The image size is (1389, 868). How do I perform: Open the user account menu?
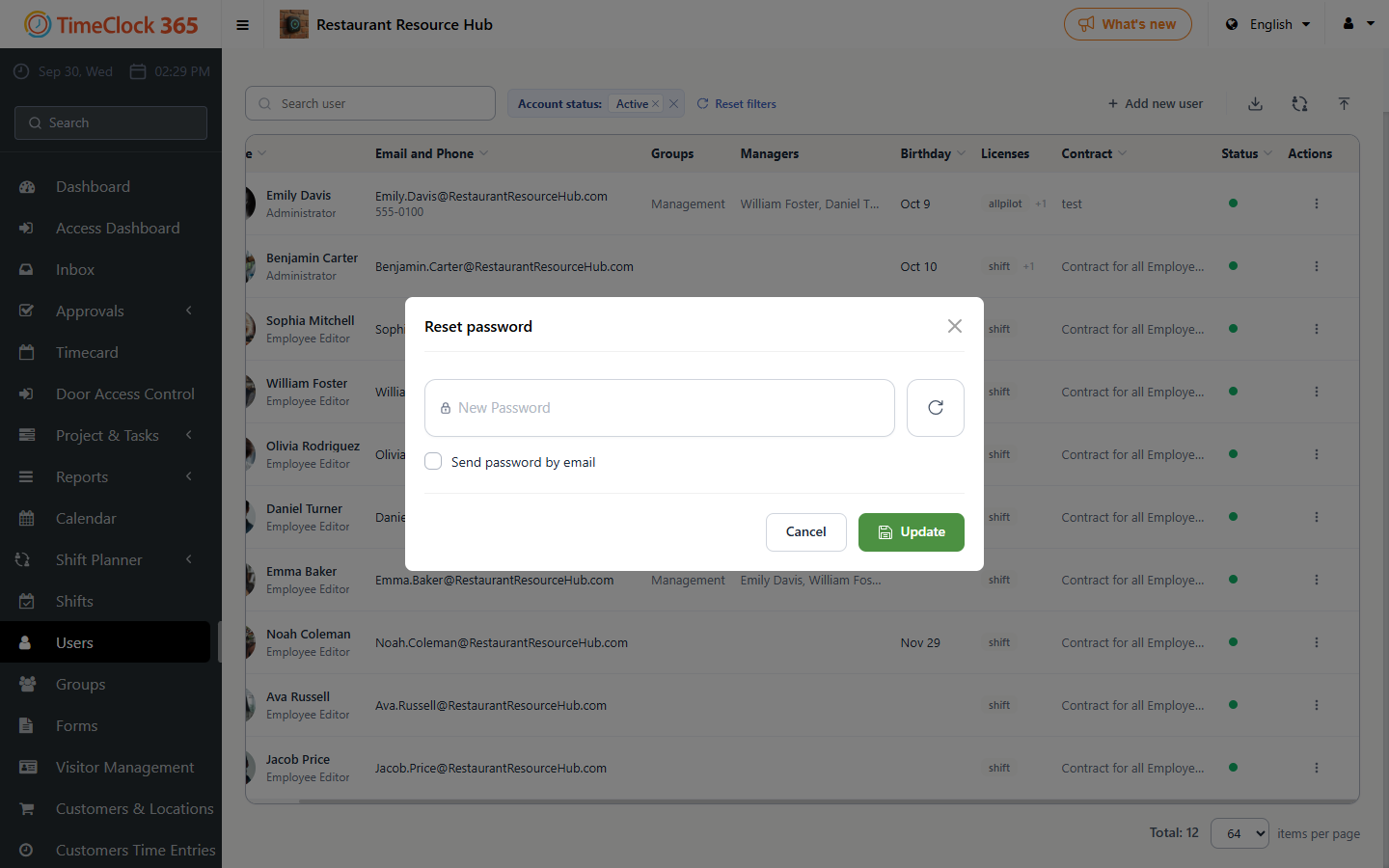point(1358,24)
